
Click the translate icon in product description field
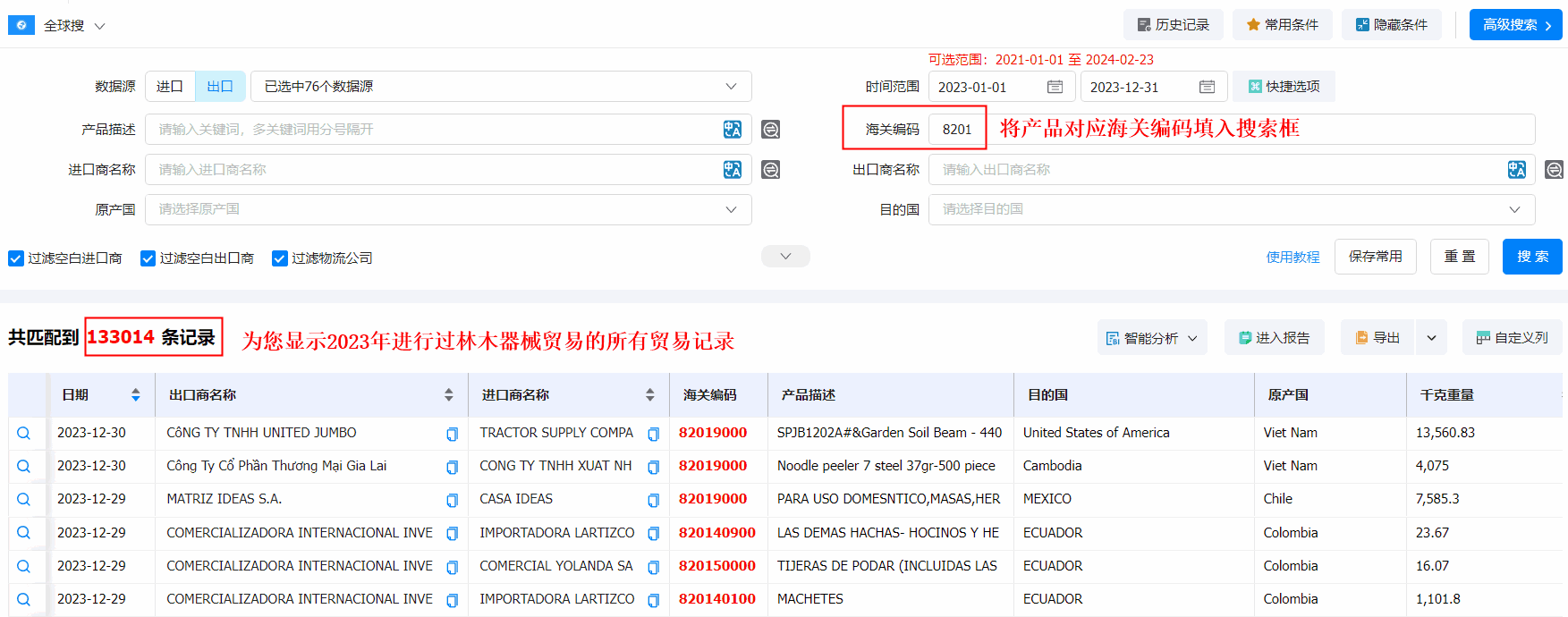(x=732, y=130)
